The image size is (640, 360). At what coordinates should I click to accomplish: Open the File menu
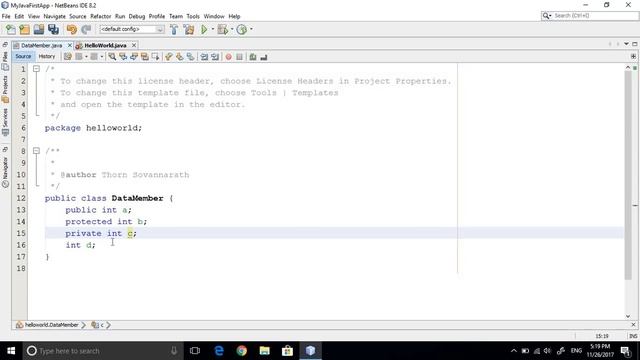click(x=6, y=16)
